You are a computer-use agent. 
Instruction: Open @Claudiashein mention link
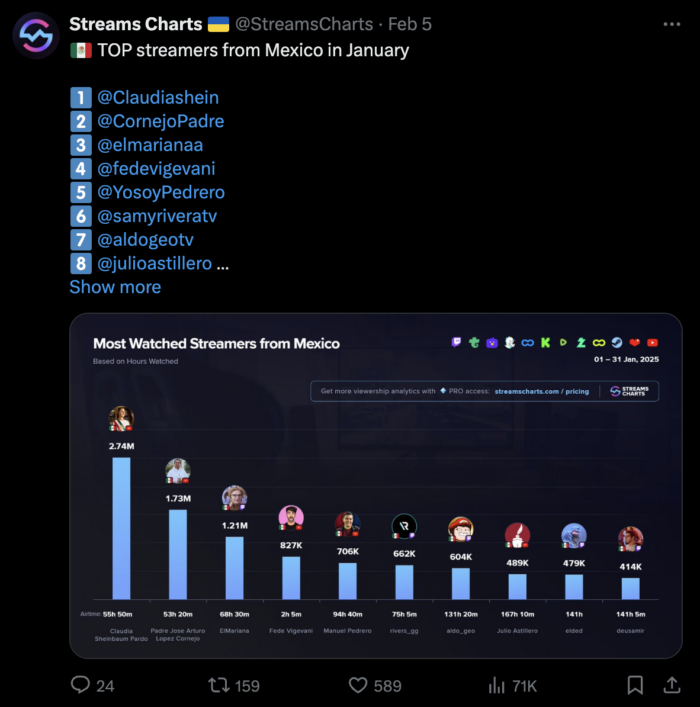tap(158, 97)
